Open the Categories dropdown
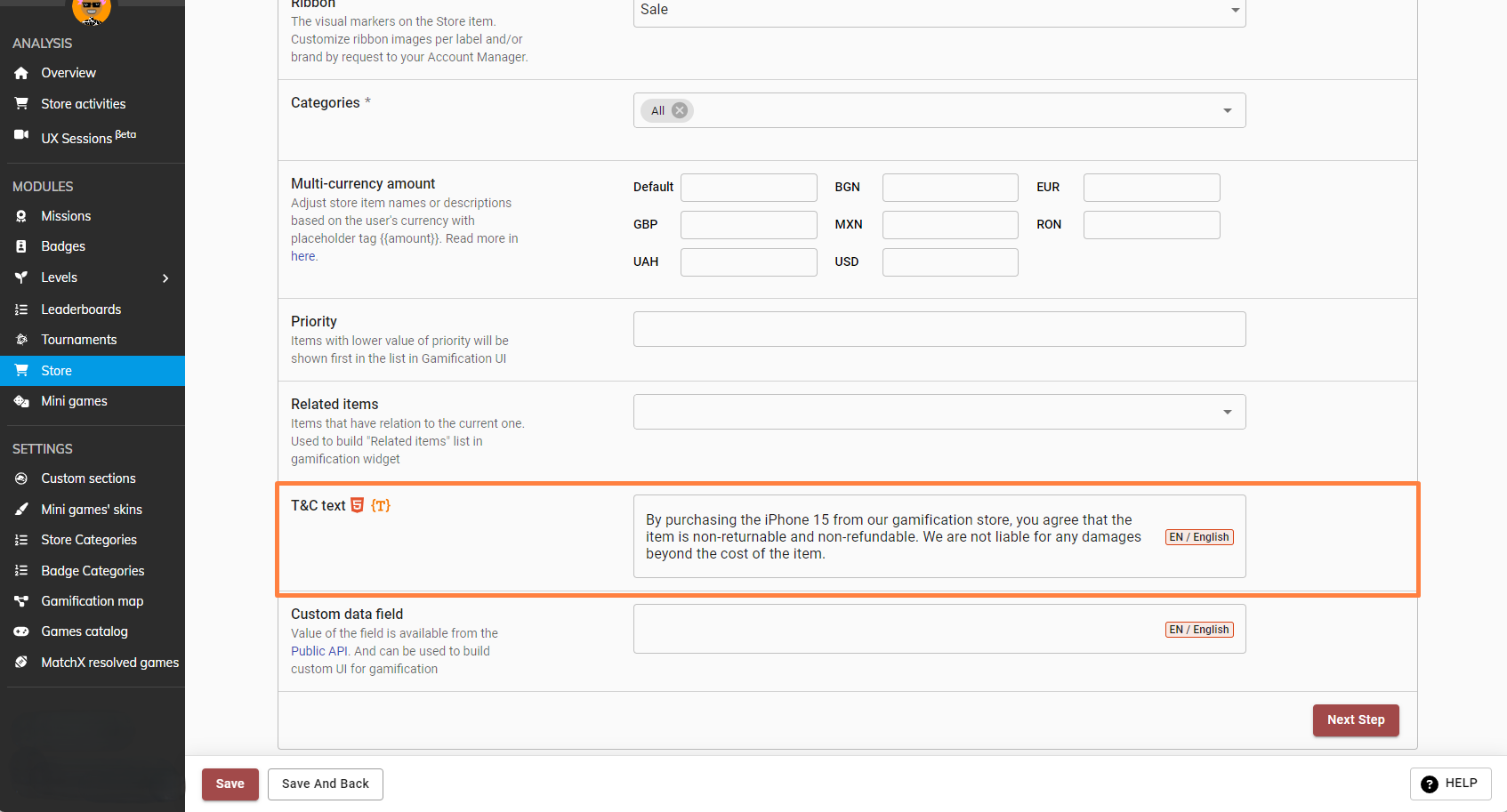The image size is (1507, 812). (1227, 110)
